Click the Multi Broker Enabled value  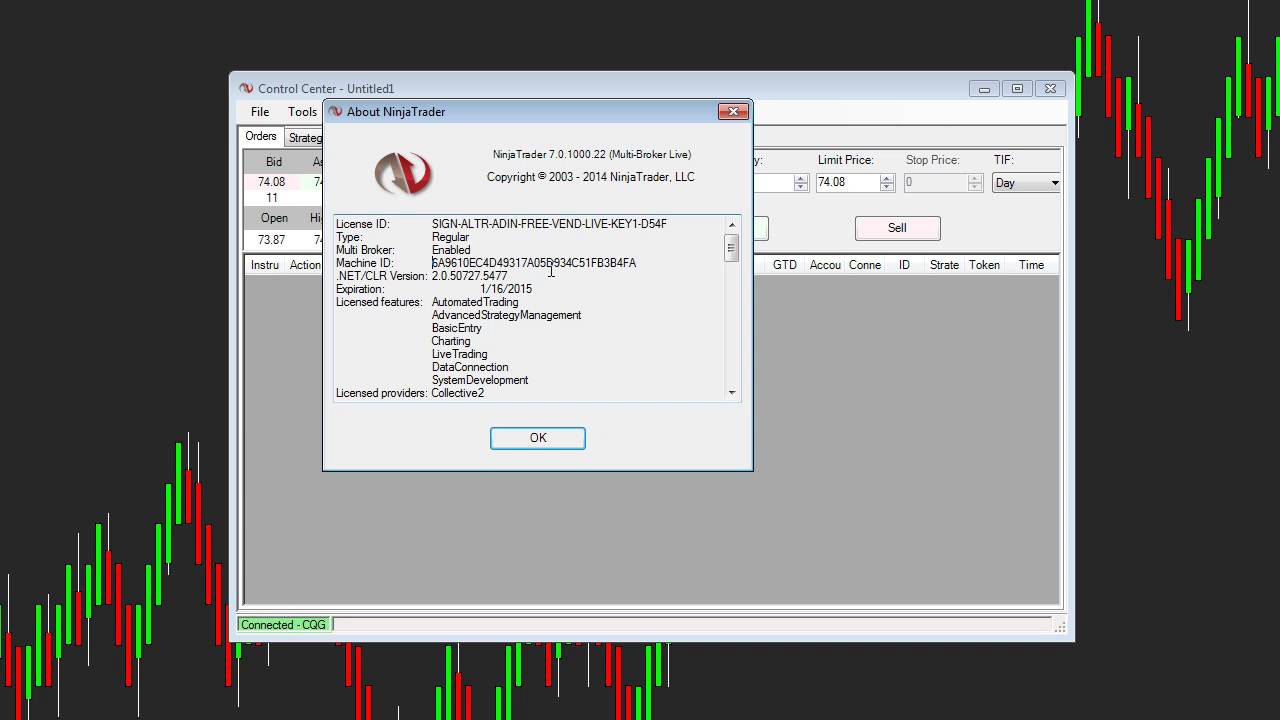pyautogui.click(x=451, y=250)
